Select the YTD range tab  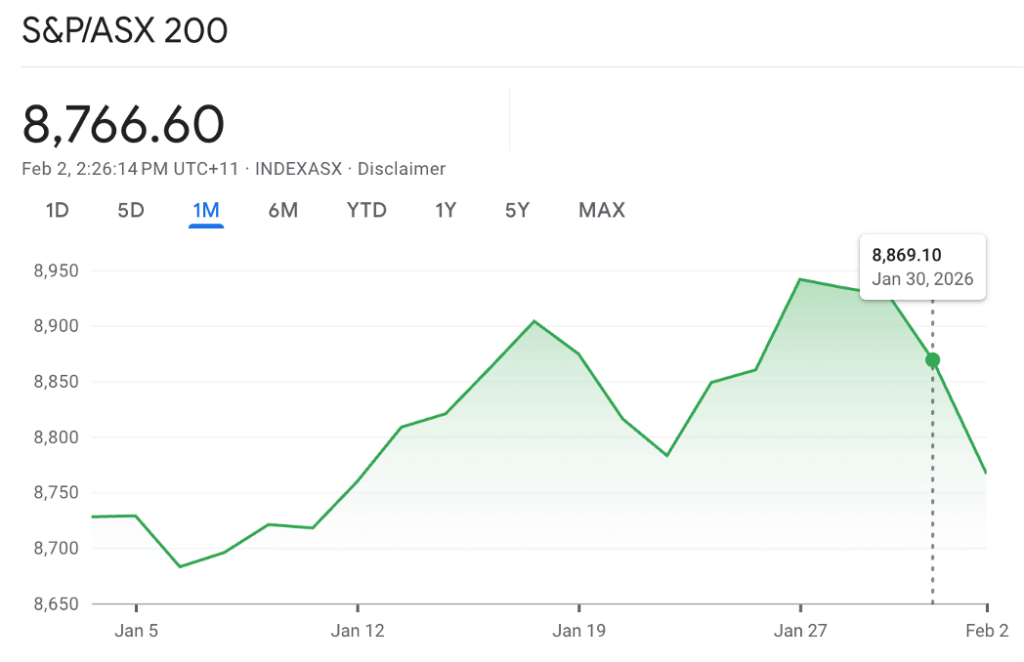(366, 210)
